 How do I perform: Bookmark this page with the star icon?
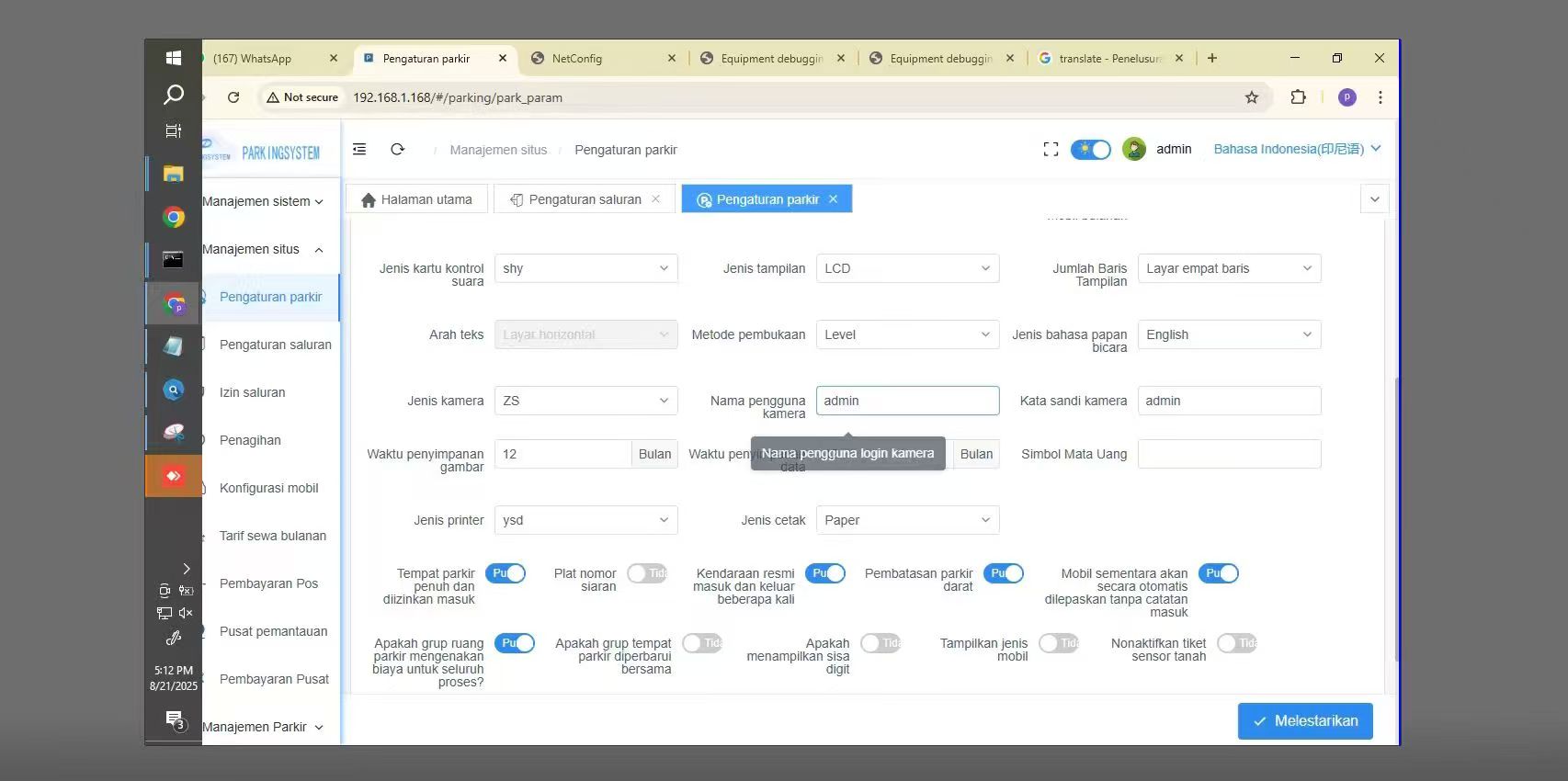[1251, 97]
